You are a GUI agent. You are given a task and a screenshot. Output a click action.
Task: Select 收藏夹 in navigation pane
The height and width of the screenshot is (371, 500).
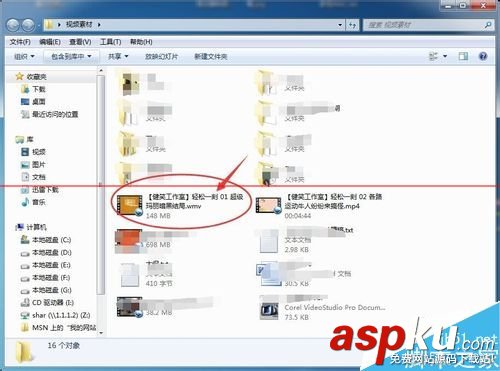click(x=31, y=77)
